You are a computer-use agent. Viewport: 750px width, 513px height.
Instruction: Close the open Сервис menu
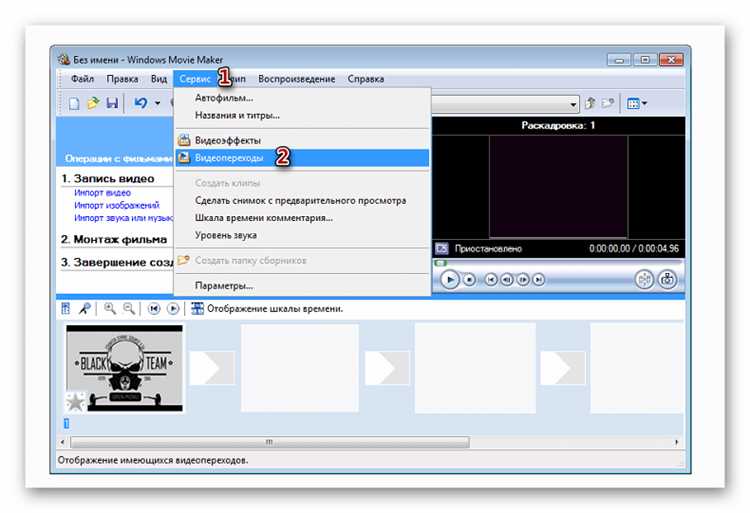tap(195, 79)
